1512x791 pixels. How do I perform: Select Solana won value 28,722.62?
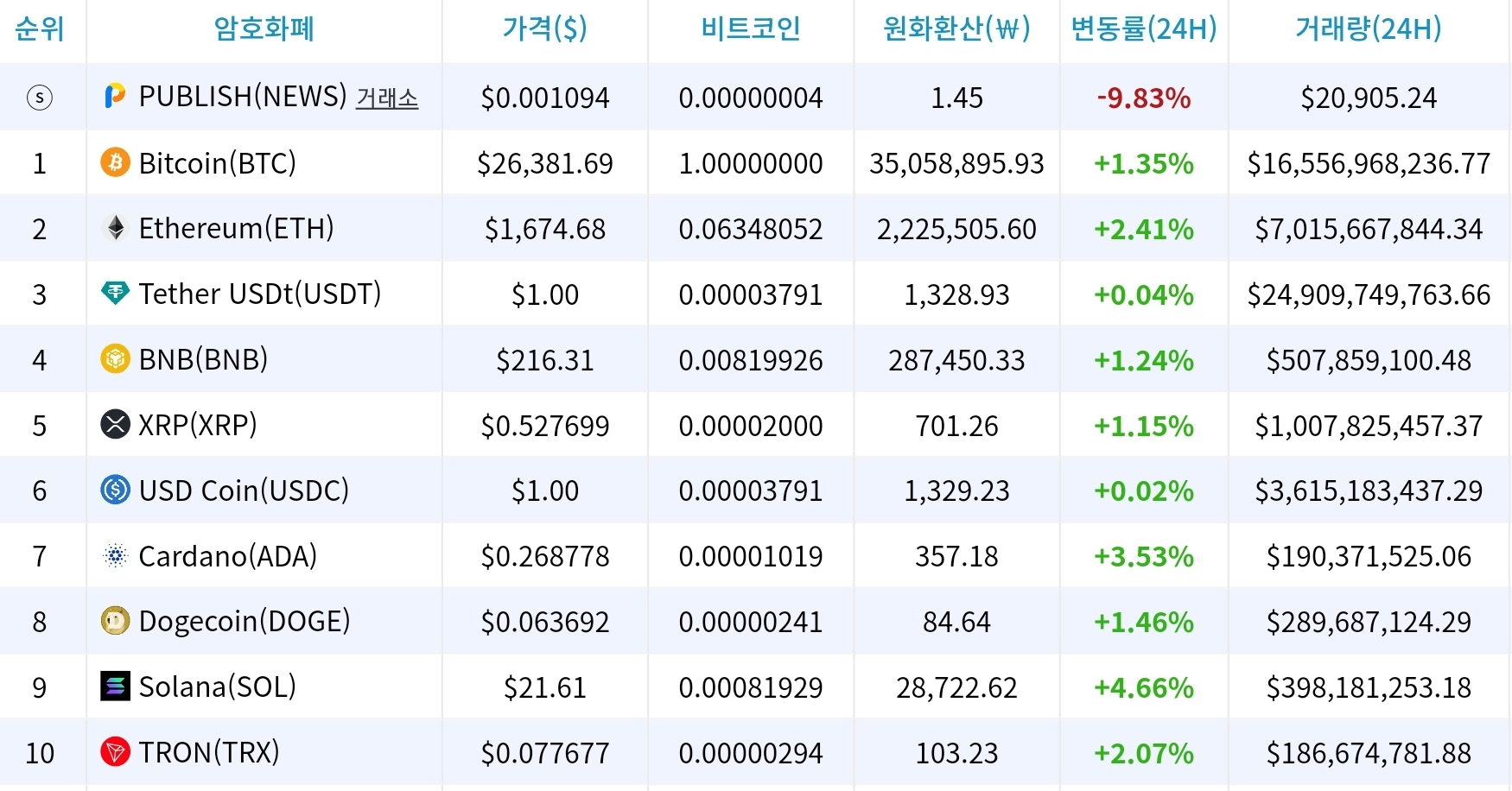(956, 687)
